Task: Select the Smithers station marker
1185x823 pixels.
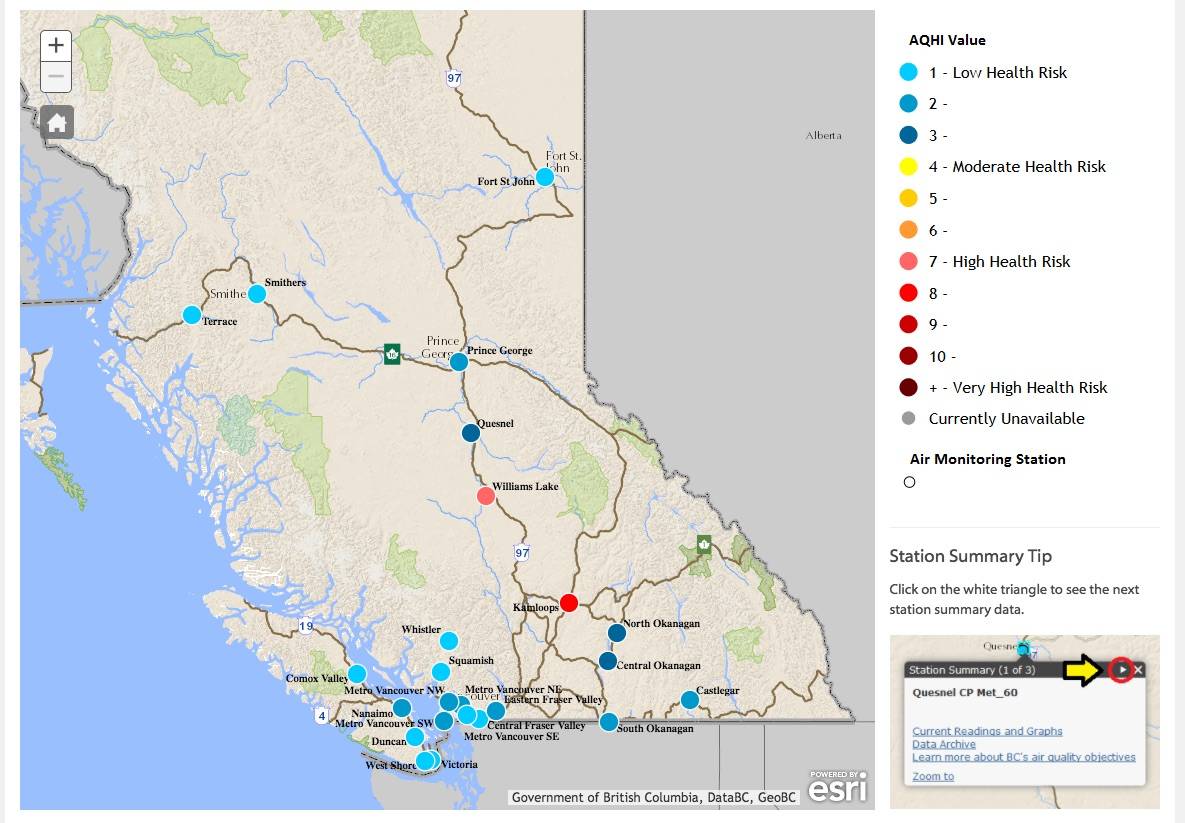Action: (x=257, y=294)
